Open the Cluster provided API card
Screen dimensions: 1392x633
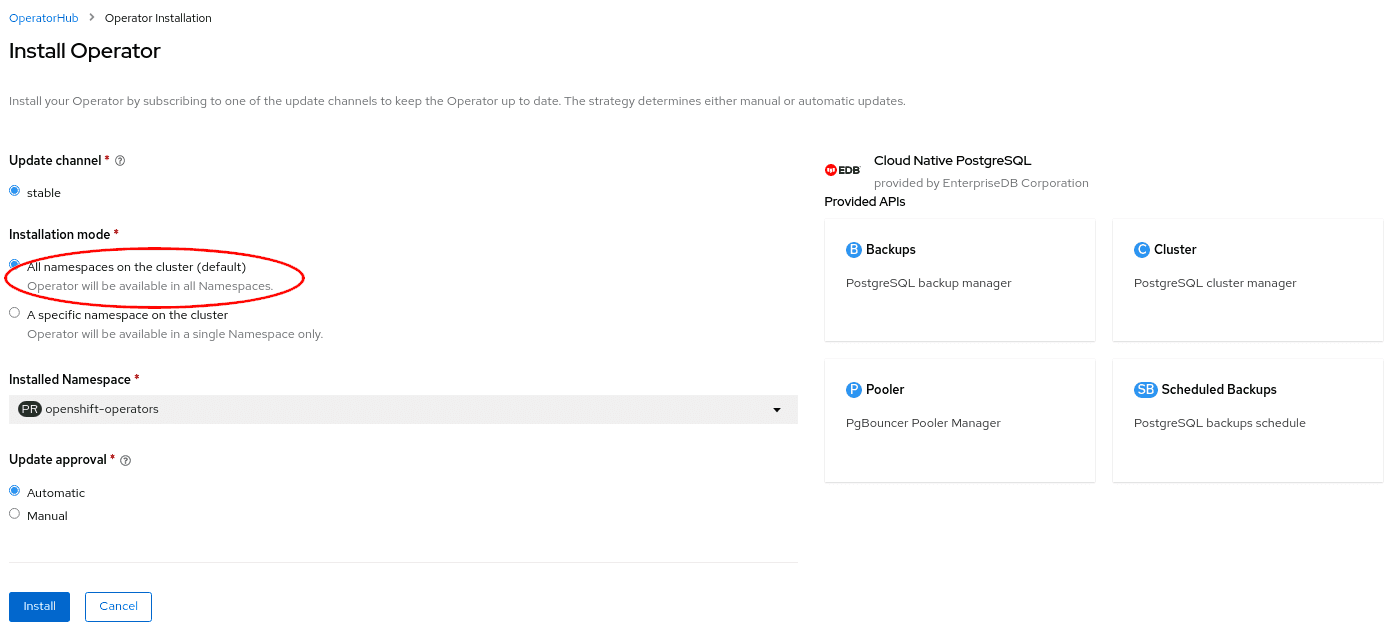click(1247, 280)
